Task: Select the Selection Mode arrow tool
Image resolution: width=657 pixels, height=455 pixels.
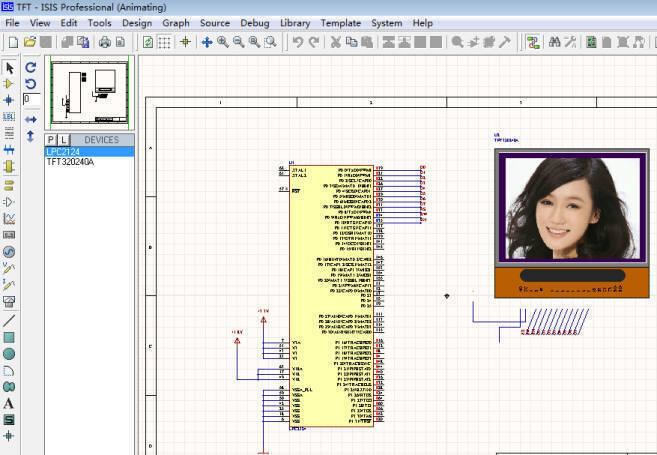Action: (10, 68)
